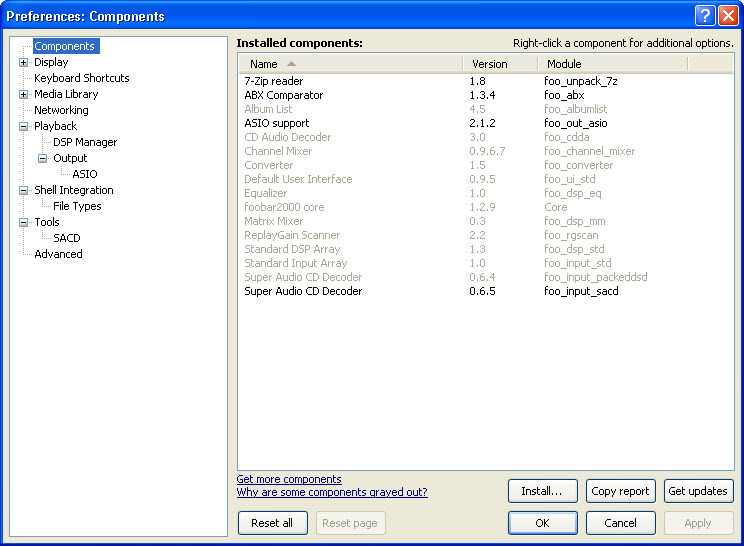Select the Default User Interface component

point(485,179)
